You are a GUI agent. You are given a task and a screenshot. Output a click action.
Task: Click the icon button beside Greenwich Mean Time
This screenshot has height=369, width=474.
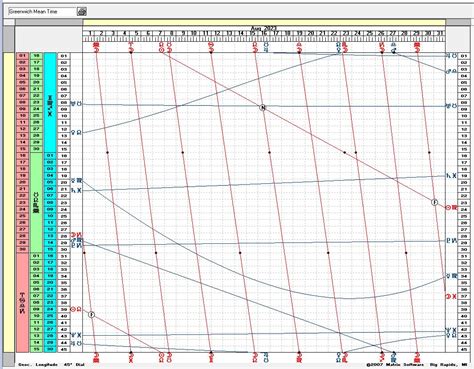pyautogui.click(x=82, y=12)
